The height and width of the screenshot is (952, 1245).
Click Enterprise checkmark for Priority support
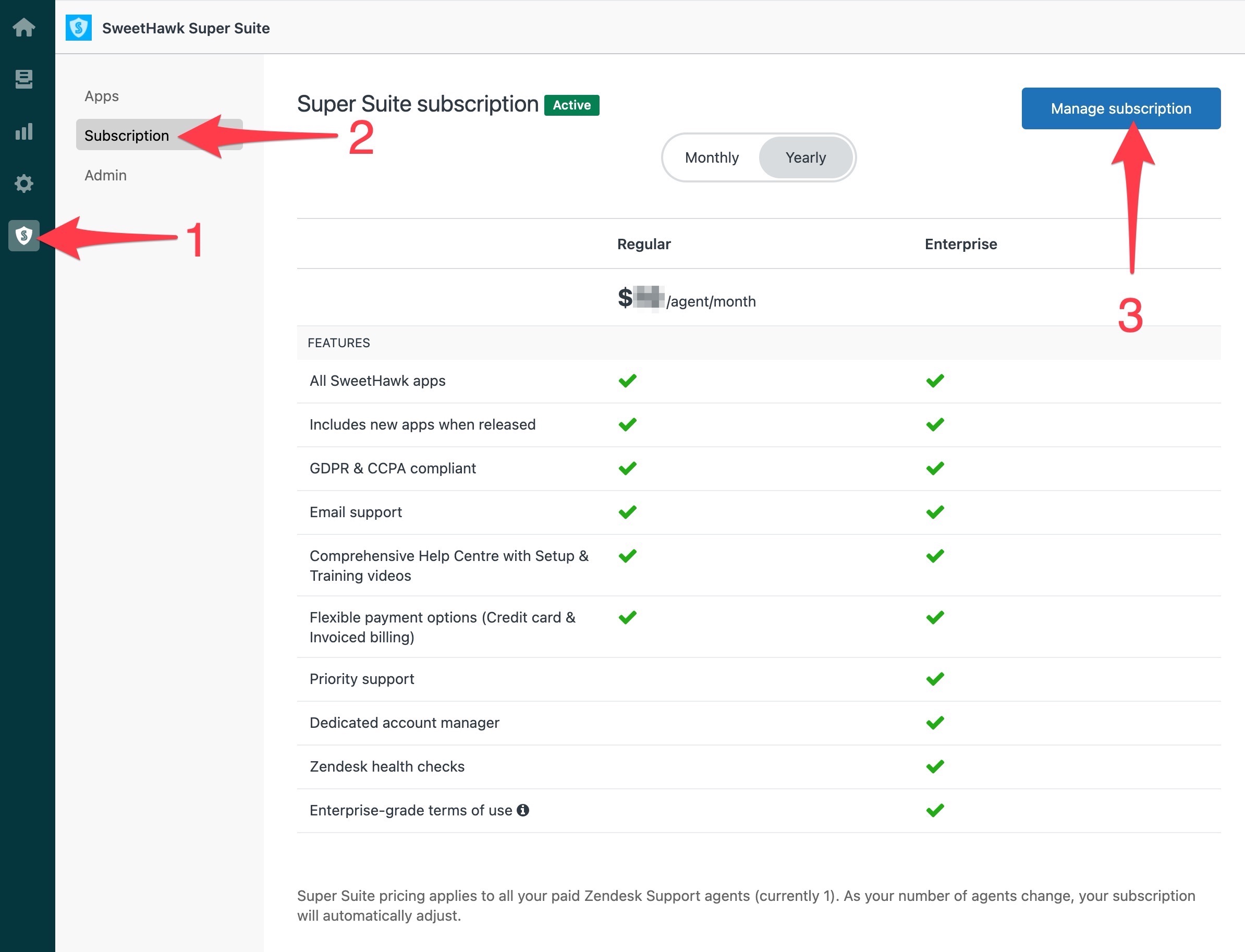935,679
